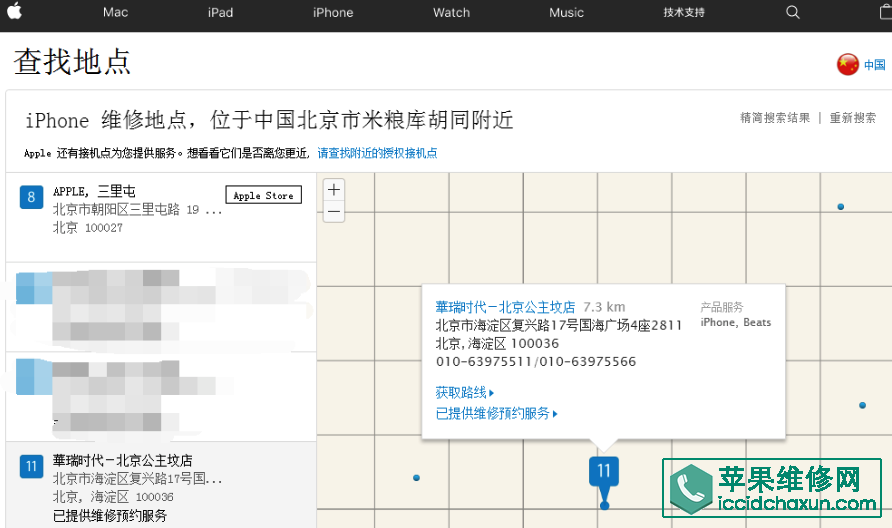Open the iPad menu
The height and width of the screenshot is (528, 892).
click(x=220, y=13)
